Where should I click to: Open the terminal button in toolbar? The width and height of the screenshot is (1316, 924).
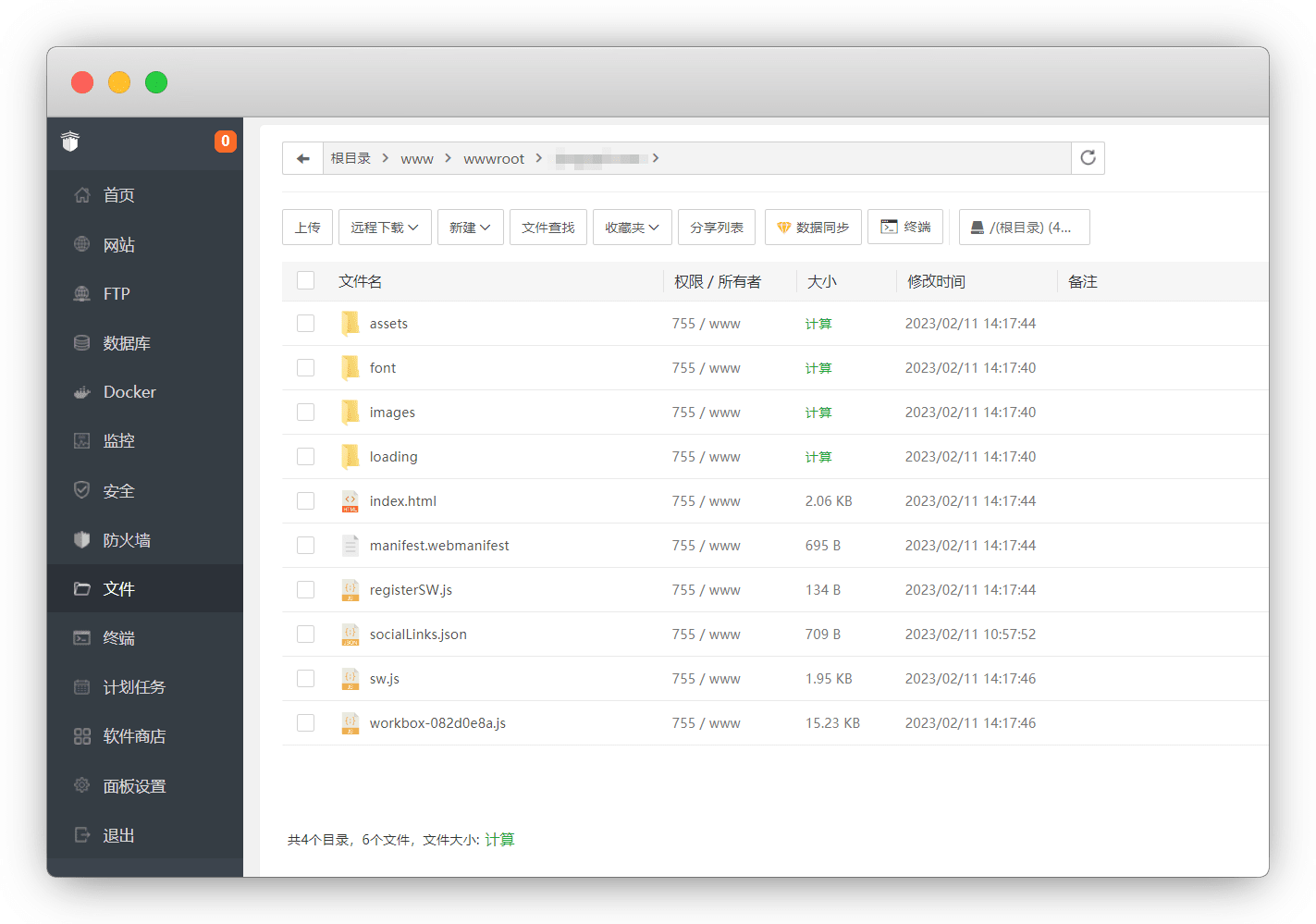coord(905,227)
